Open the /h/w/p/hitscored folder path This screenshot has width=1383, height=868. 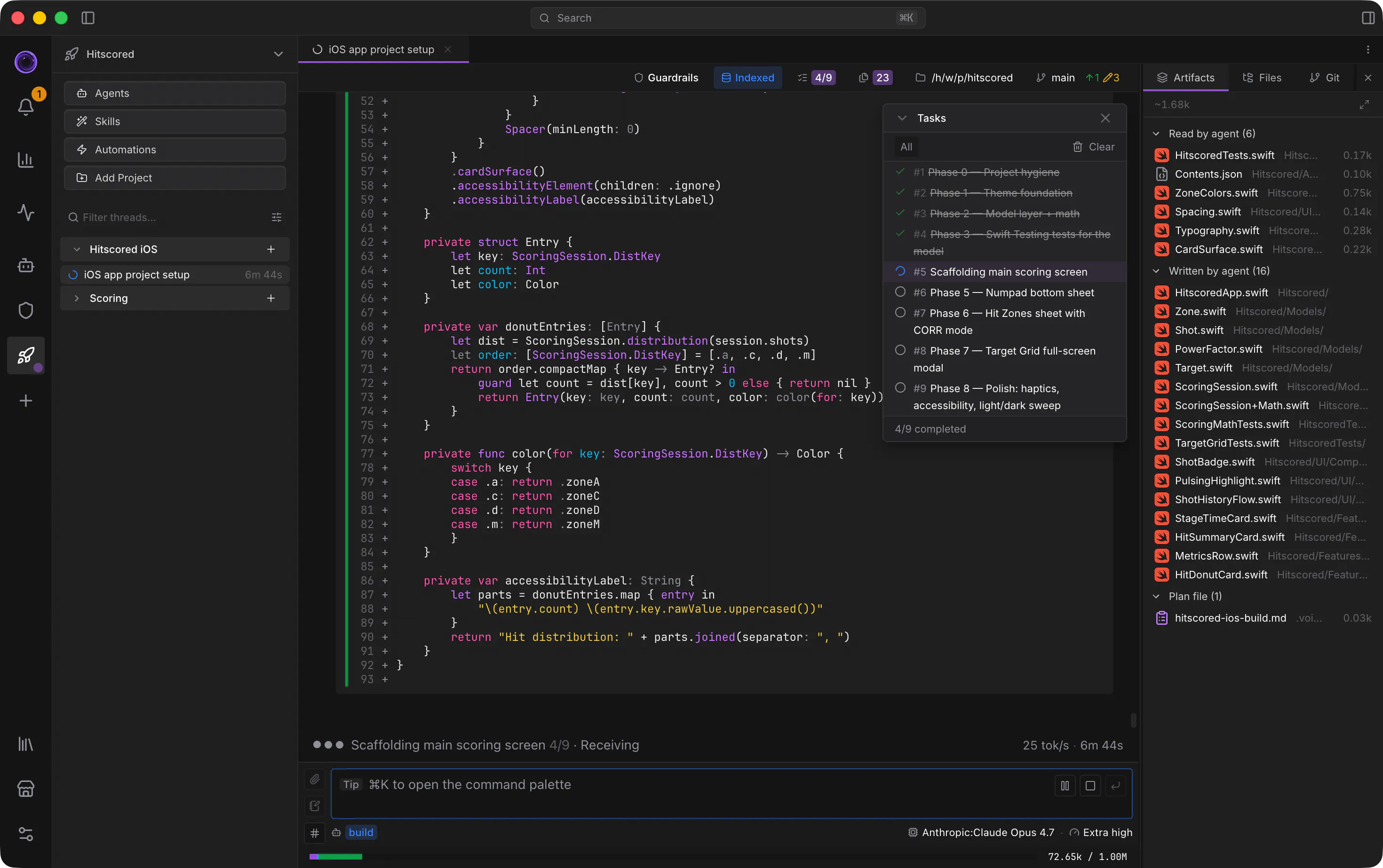click(964, 78)
